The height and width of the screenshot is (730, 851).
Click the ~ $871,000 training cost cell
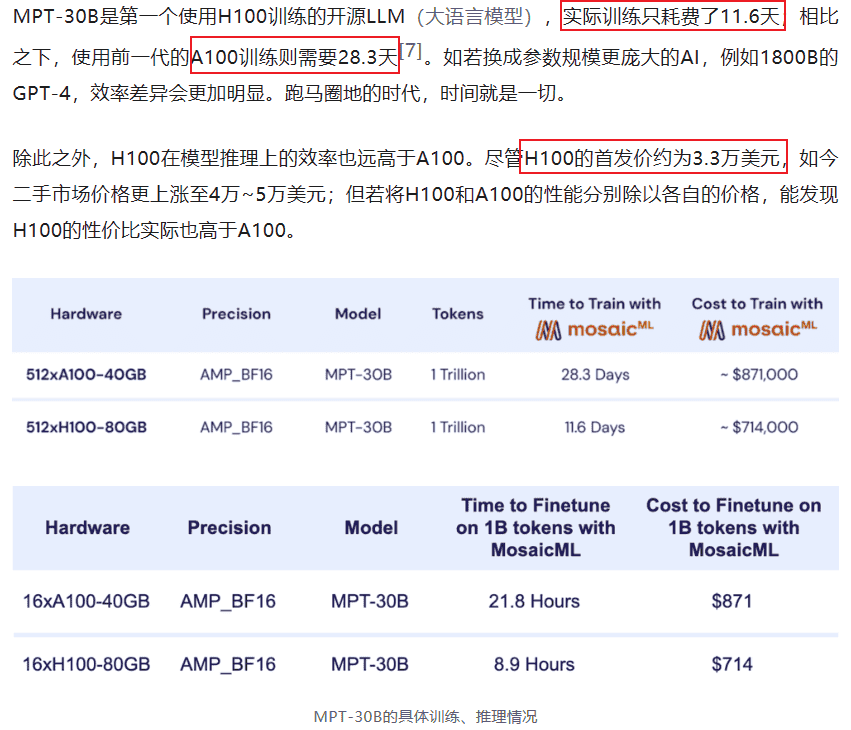[x=757, y=375]
